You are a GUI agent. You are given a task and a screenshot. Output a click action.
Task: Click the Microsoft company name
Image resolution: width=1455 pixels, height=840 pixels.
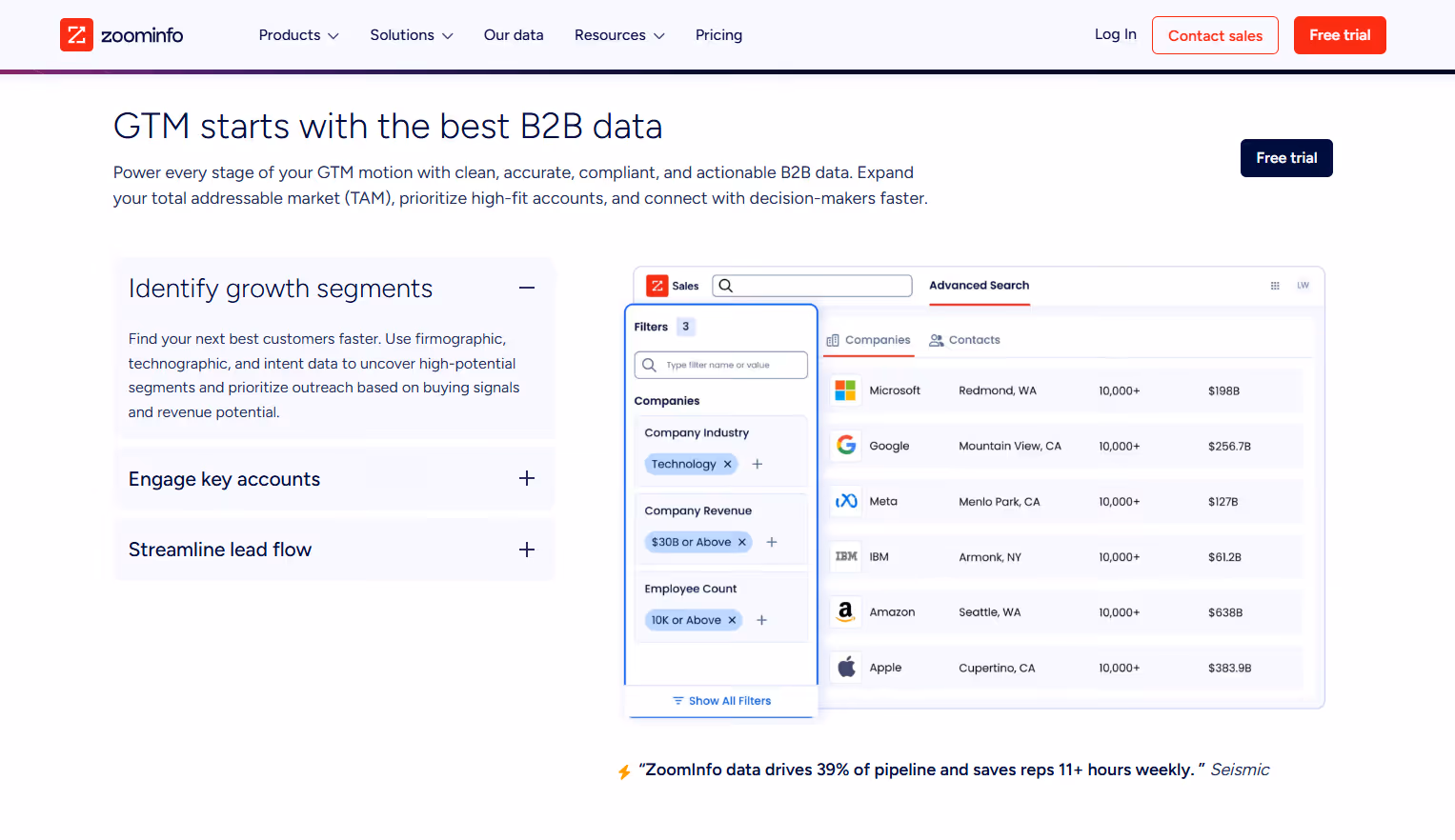tap(895, 390)
